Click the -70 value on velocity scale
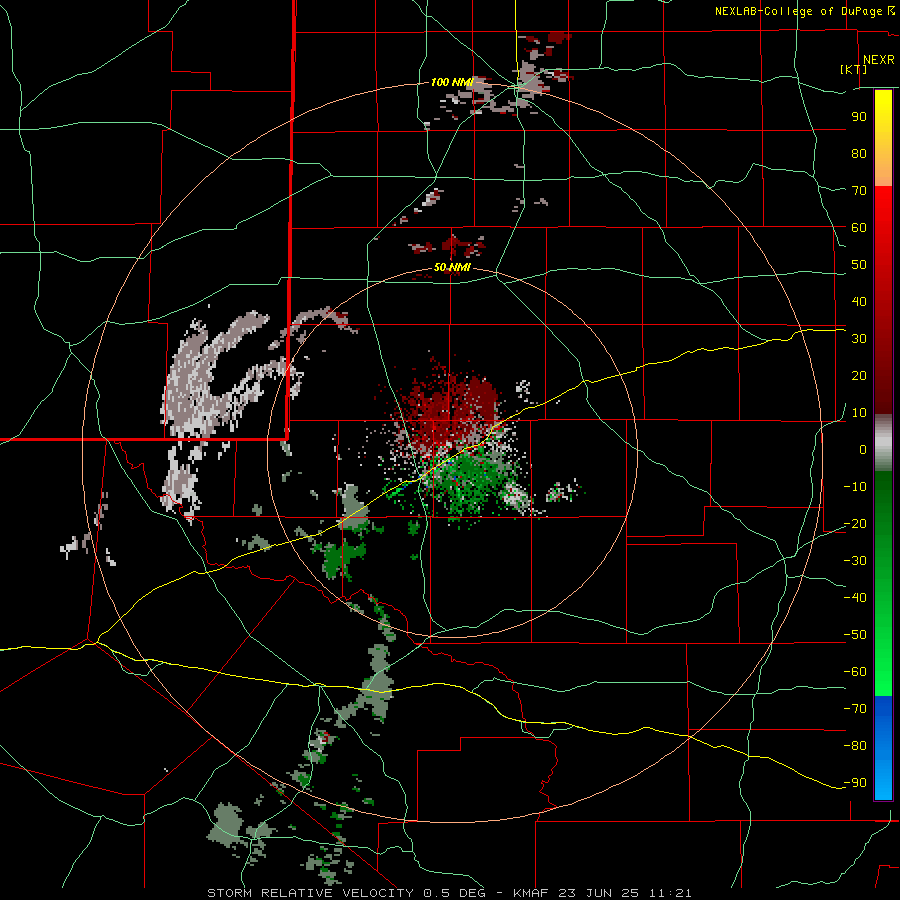The image size is (900, 900). (x=855, y=709)
